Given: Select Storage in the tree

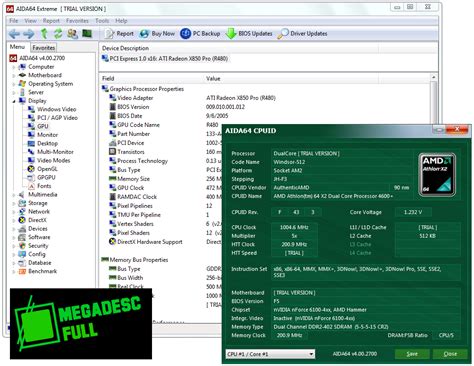Looking at the screenshot, I should click(33, 203).
